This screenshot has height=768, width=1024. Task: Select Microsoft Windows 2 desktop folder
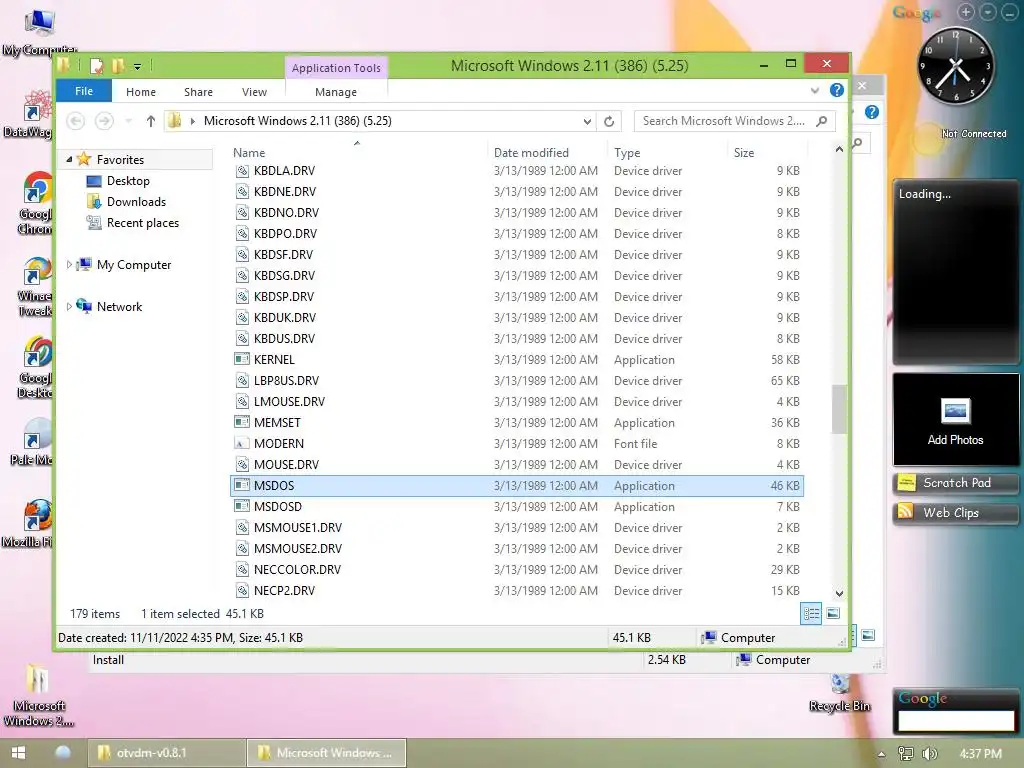(x=38, y=696)
